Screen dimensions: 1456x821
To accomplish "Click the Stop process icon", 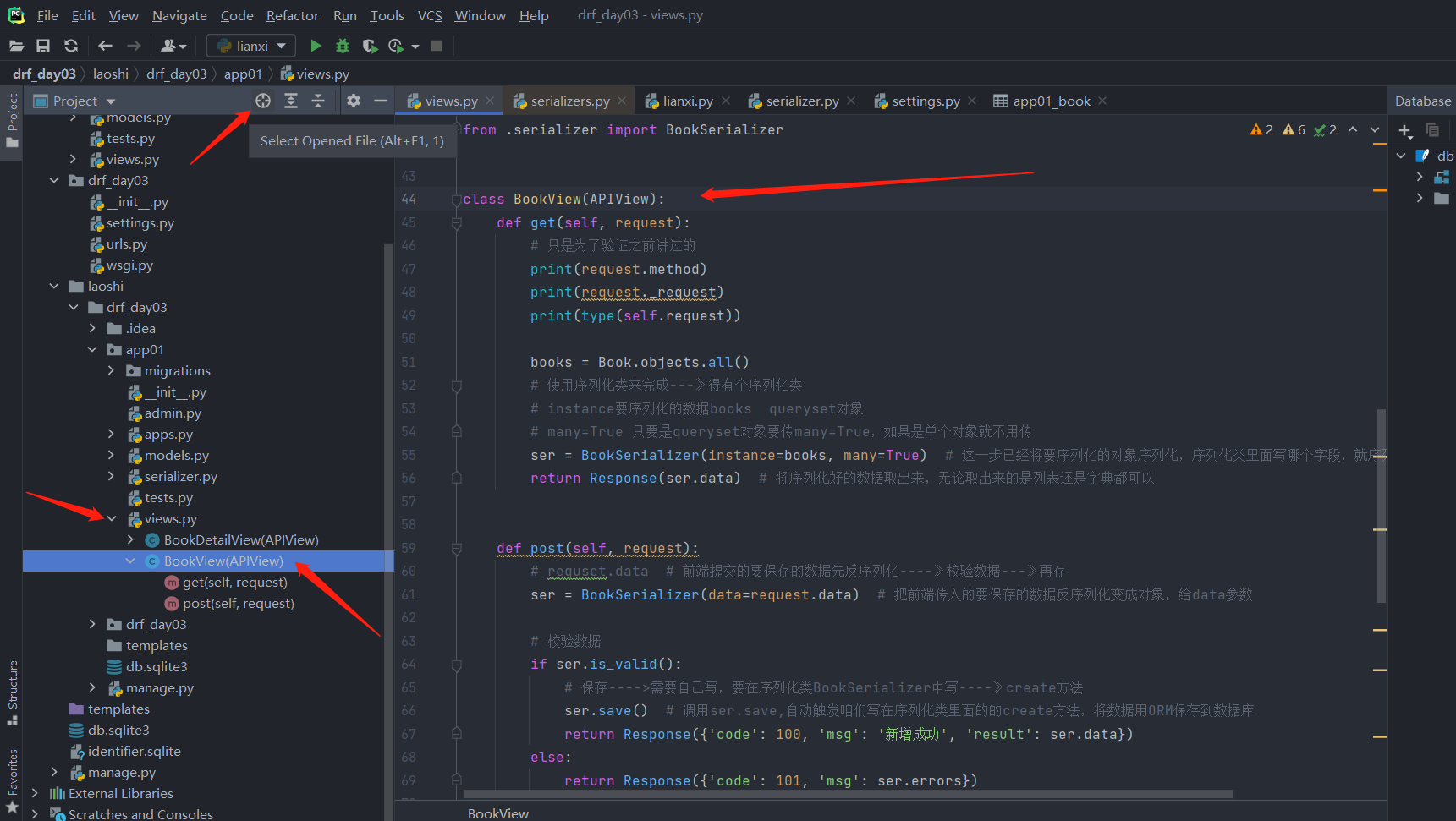I will (x=437, y=46).
